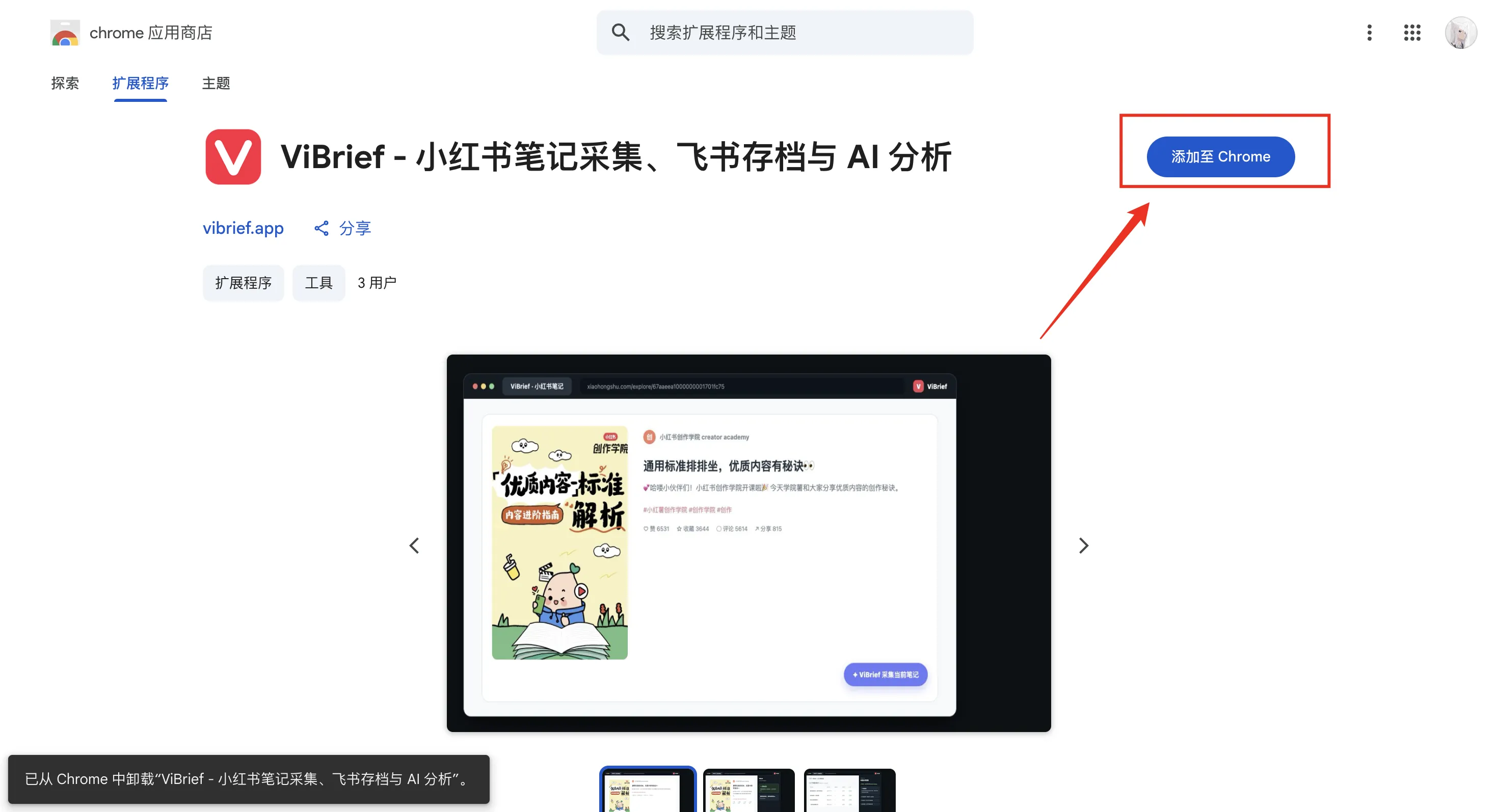The height and width of the screenshot is (812, 1498).
Task: Click the 分享 share link text
Action: coord(355,228)
